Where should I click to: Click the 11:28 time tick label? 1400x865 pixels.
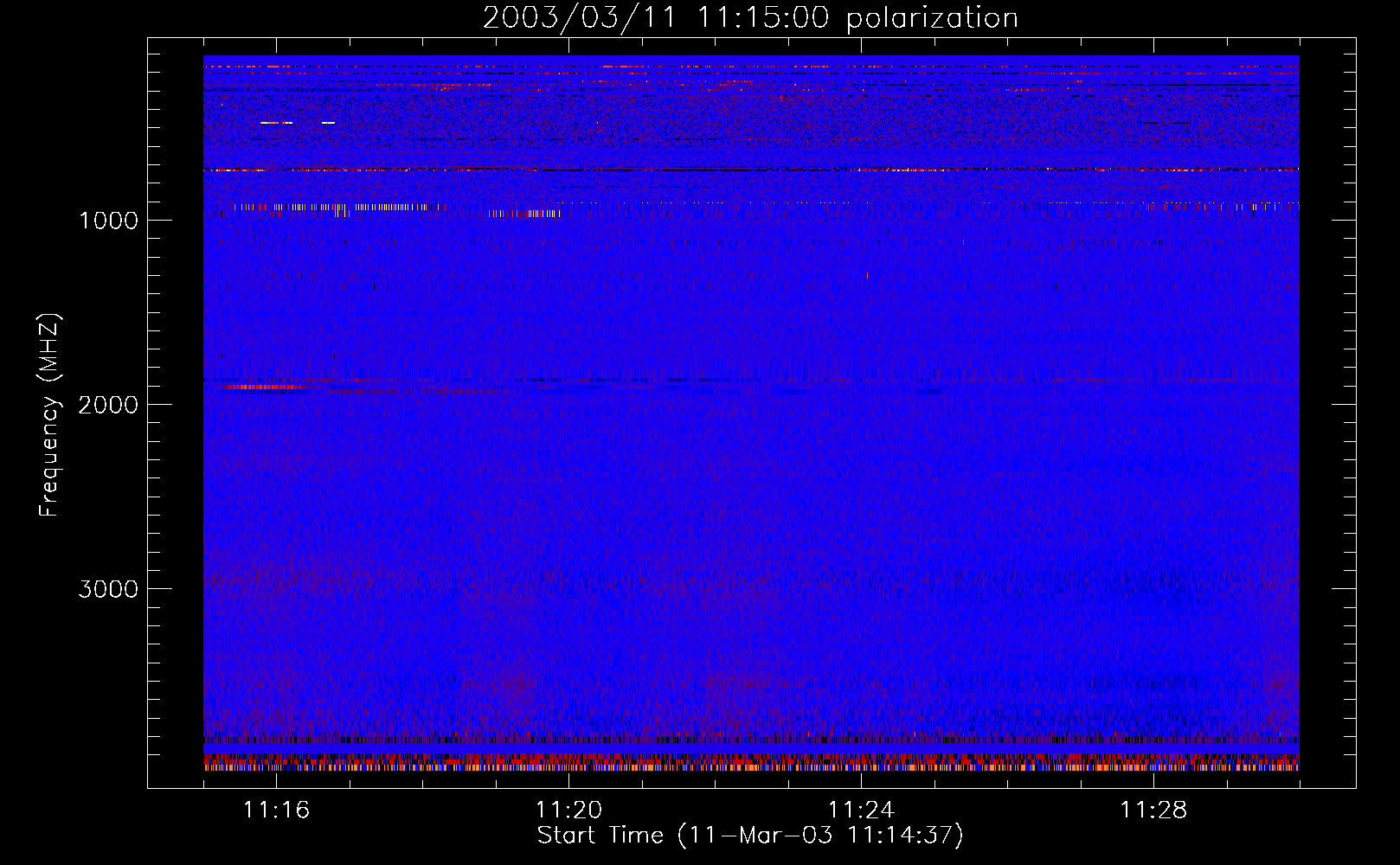[1153, 811]
